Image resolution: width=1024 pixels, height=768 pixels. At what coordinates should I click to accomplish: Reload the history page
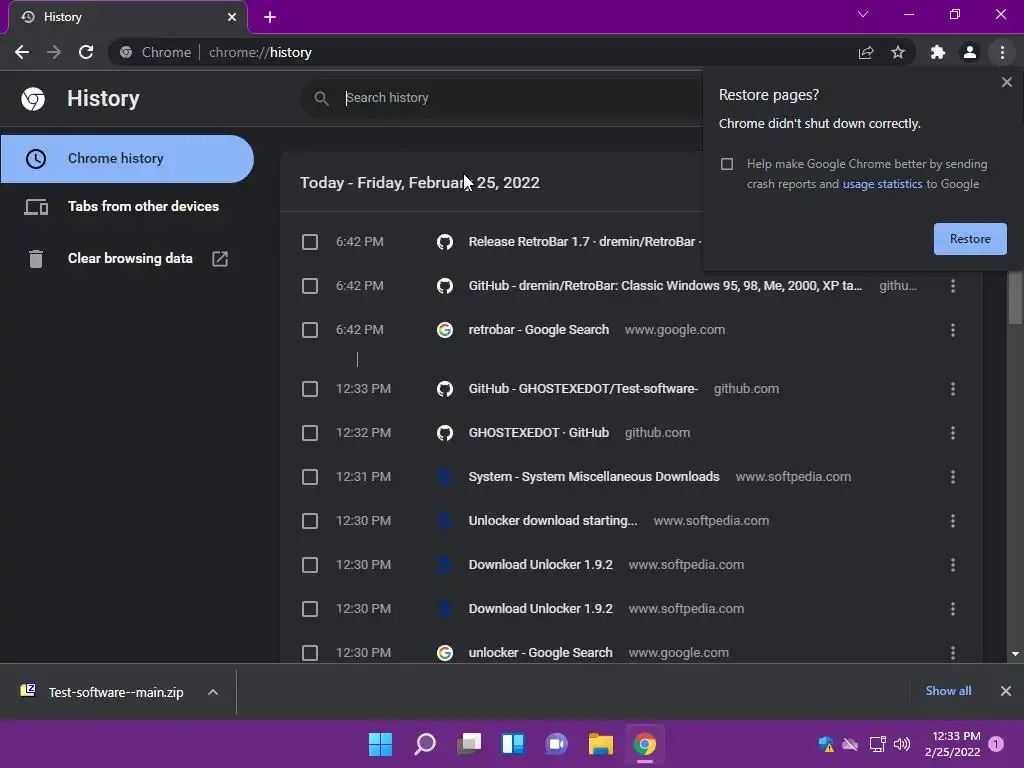tap(86, 52)
